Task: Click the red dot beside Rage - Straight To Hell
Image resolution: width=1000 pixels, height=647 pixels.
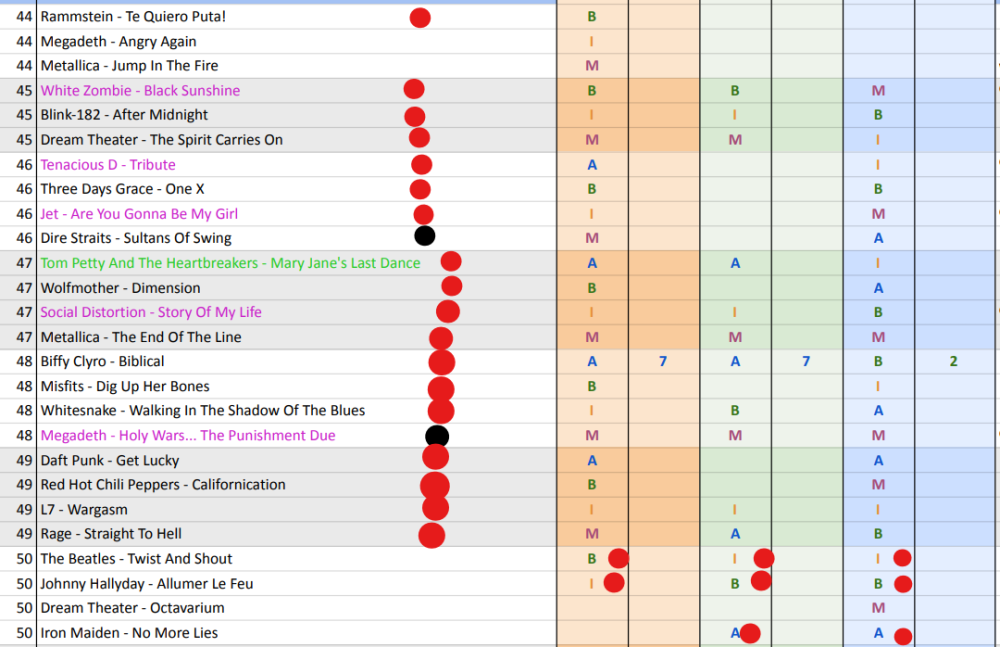Action: (431, 535)
